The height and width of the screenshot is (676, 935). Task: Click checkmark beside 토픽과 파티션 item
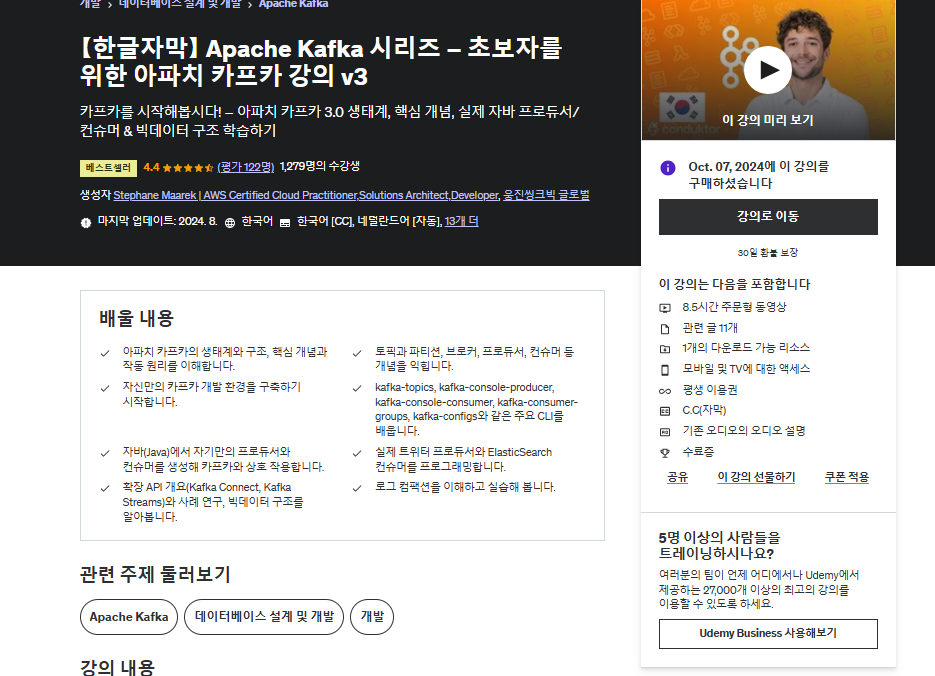coord(357,353)
